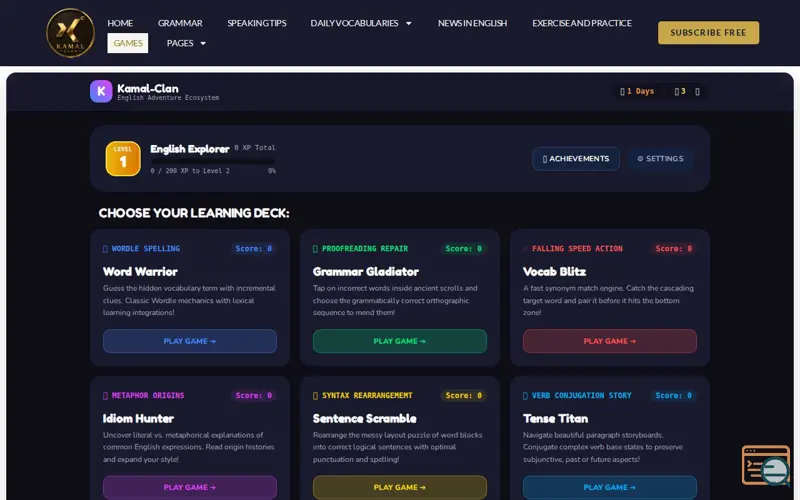Click the Word Warrior card title

tap(140, 271)
